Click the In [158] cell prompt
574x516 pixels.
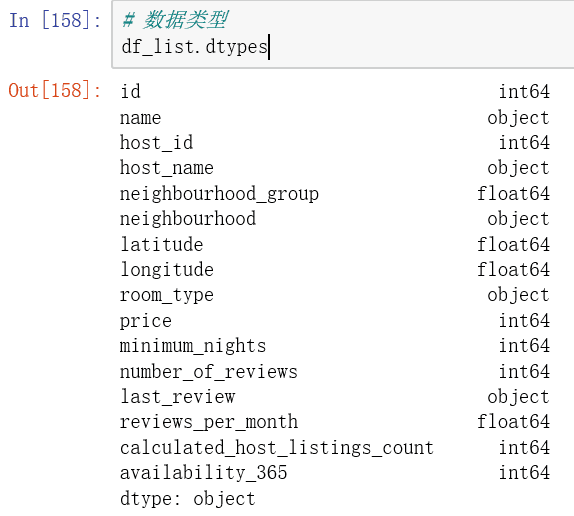(x=55, y=20)
